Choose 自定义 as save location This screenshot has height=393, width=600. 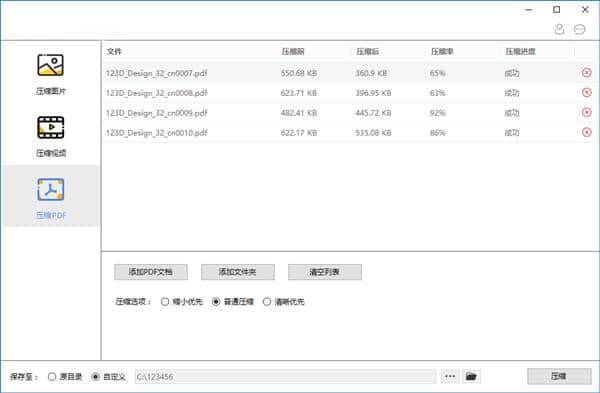pyautogui.click(x=96, y=377)
